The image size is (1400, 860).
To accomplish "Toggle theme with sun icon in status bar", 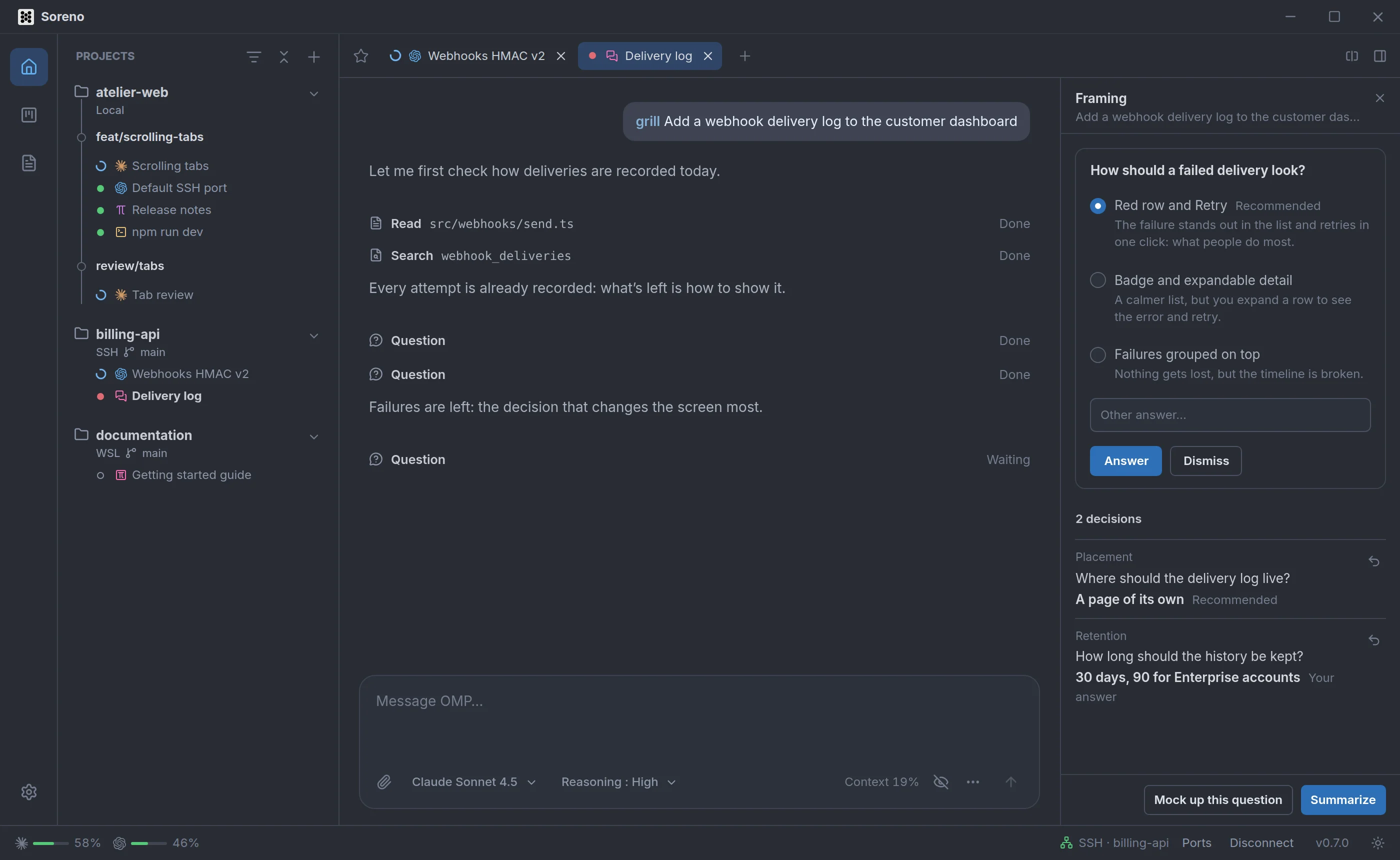I will [x=1377, y=843].
